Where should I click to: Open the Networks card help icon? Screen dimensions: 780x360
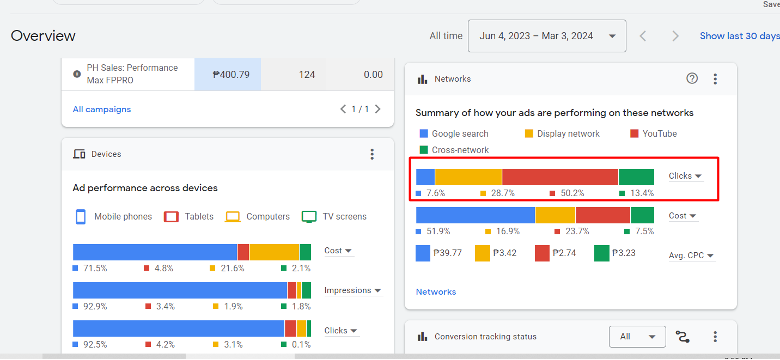click(x=692, y=79)
